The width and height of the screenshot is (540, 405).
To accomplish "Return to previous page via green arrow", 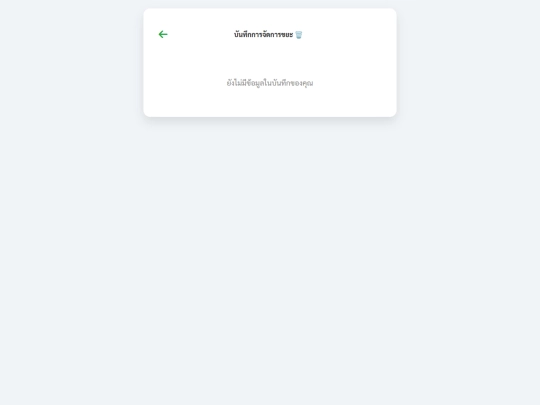I will click(163, 34).
